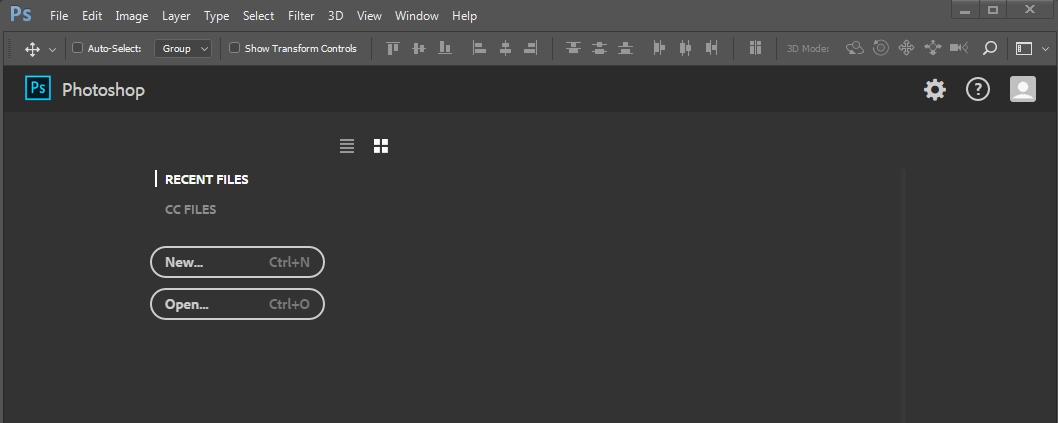Enable the Auto-Select checkbox
Image resolution: width=1058 pixels, height=423 pixels.
[x=78, y=48]
